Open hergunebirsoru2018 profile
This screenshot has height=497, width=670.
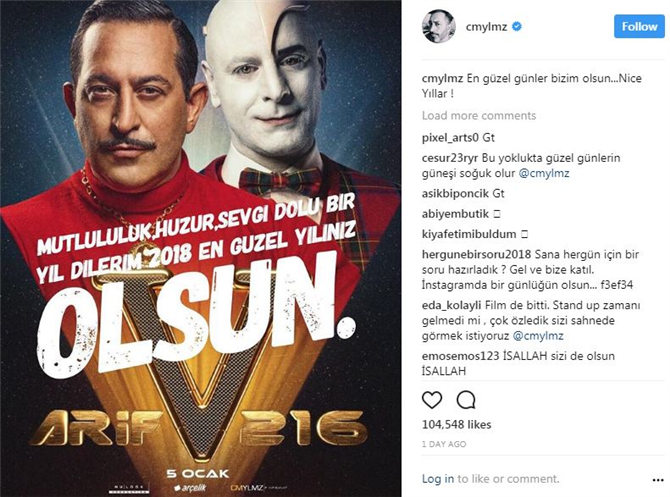(476, 254)
